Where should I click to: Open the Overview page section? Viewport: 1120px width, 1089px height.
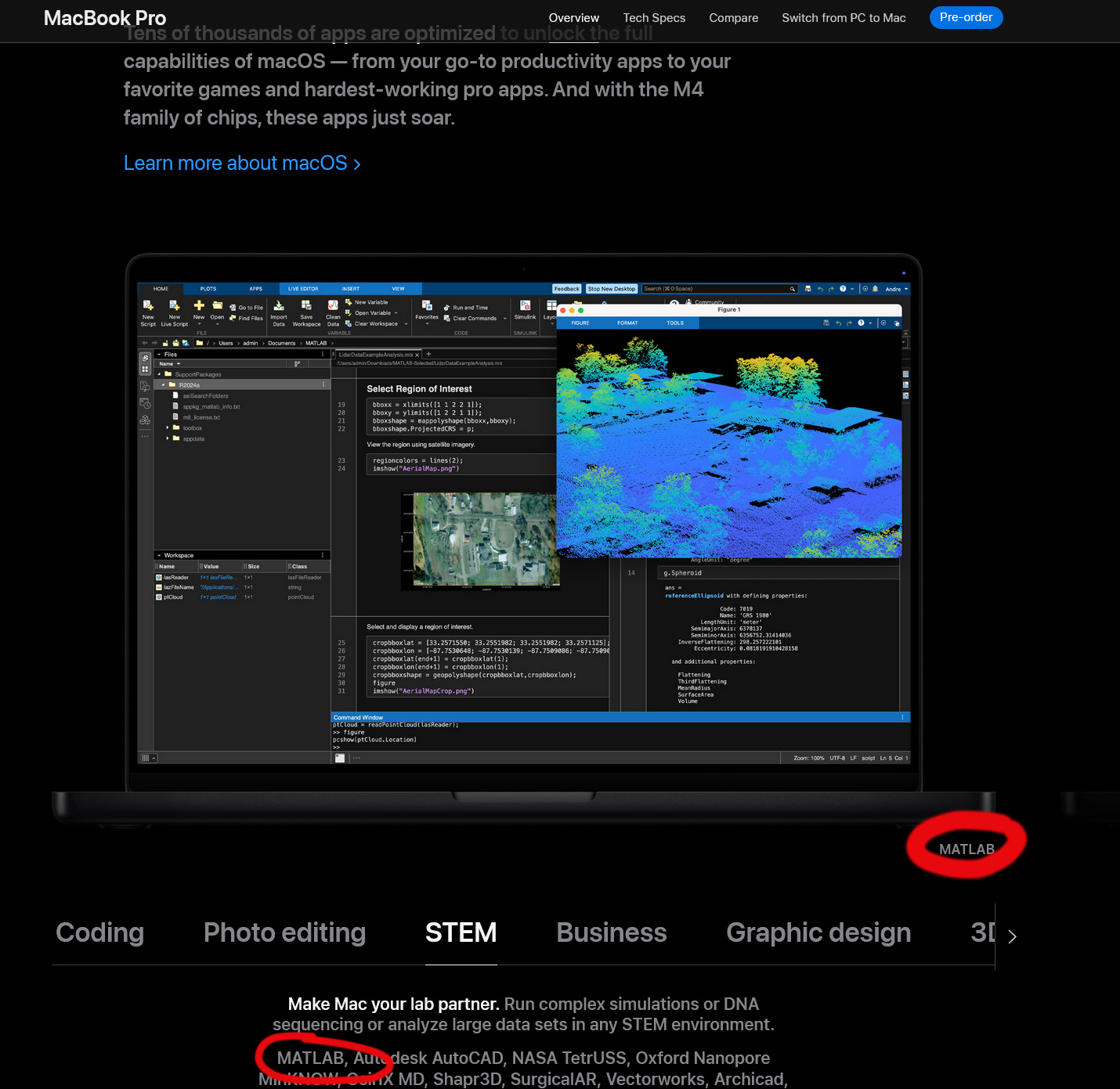pyautogui.click(x=574, y=18)
